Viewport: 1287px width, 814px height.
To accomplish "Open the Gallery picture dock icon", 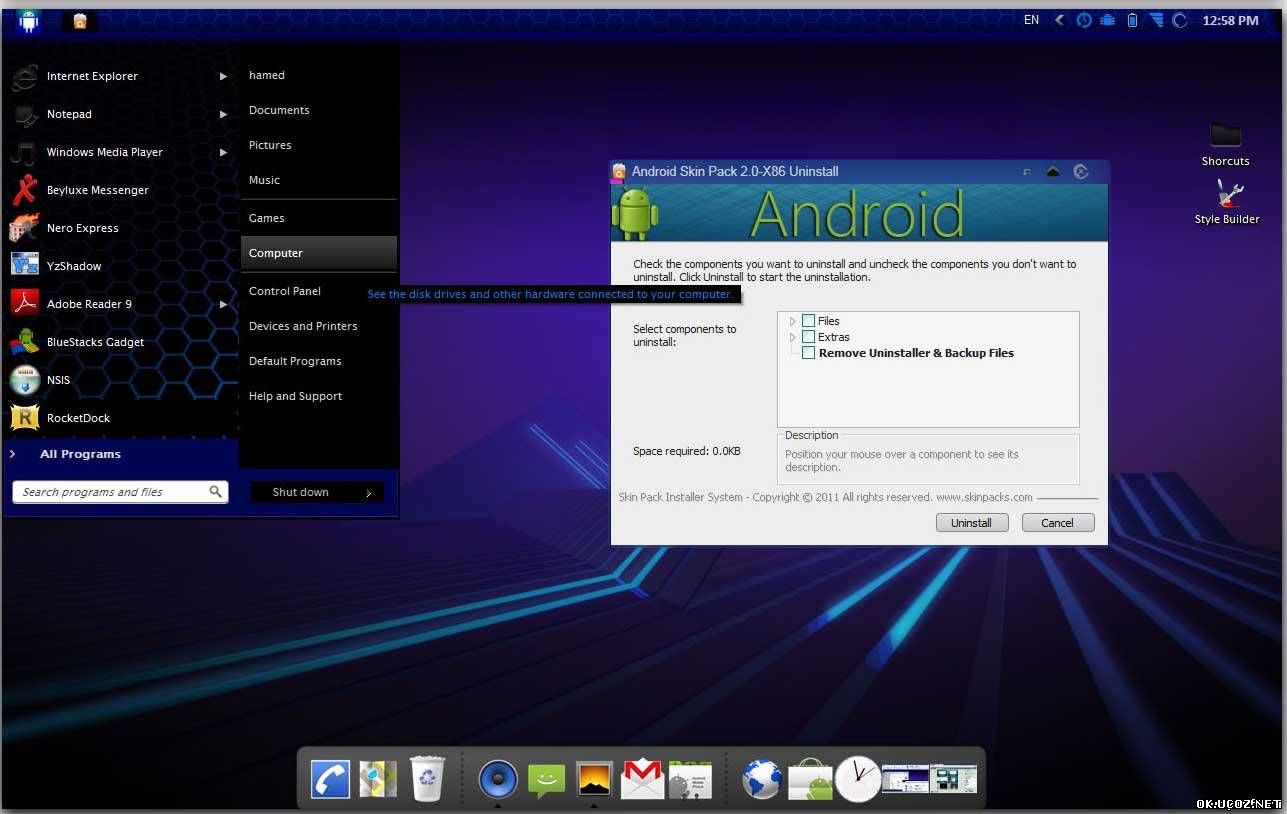I will click(x=594, y=779).
